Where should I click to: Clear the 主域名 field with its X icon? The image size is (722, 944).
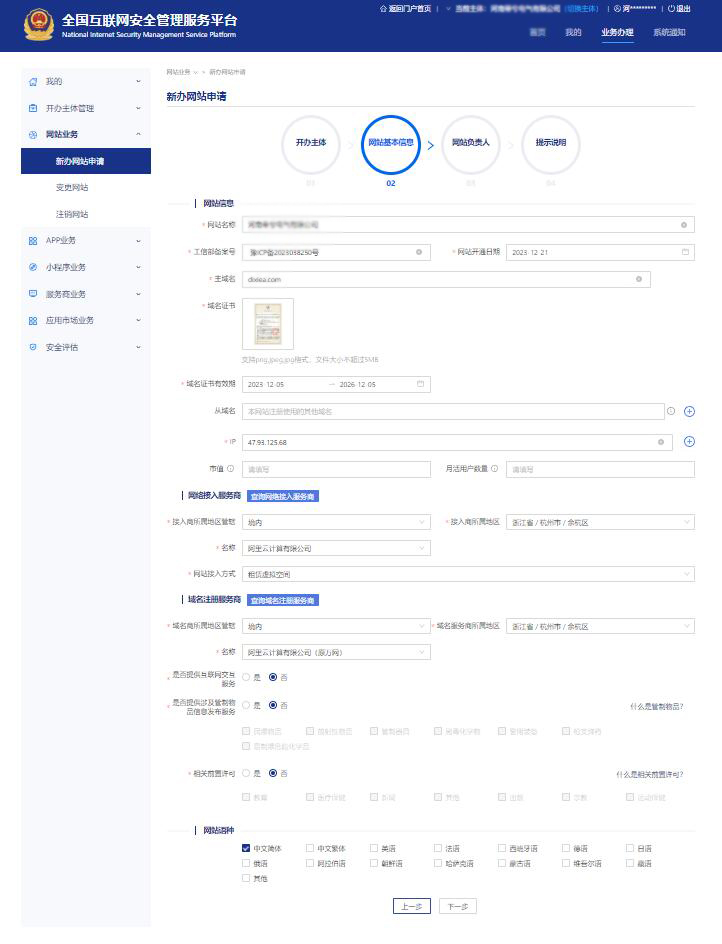(x=638, y=280)
